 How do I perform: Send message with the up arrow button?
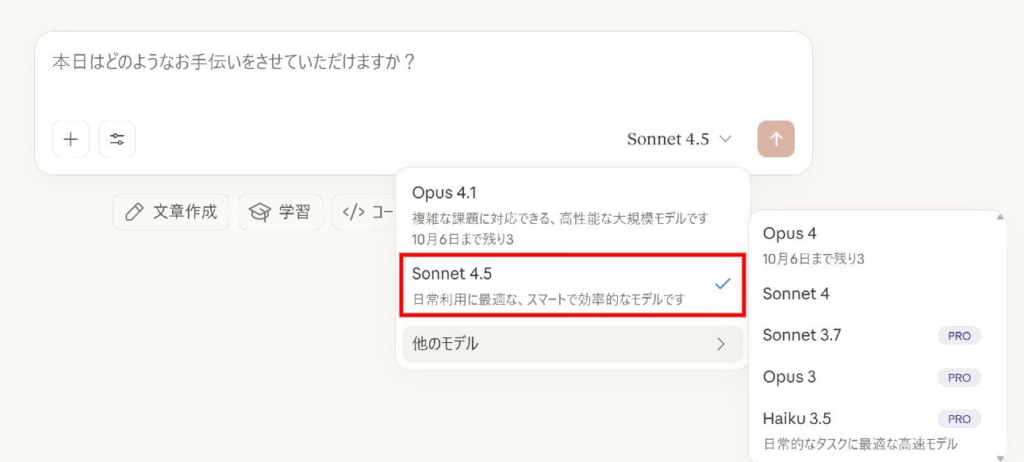pyautogui.click(x=776, y=139)
